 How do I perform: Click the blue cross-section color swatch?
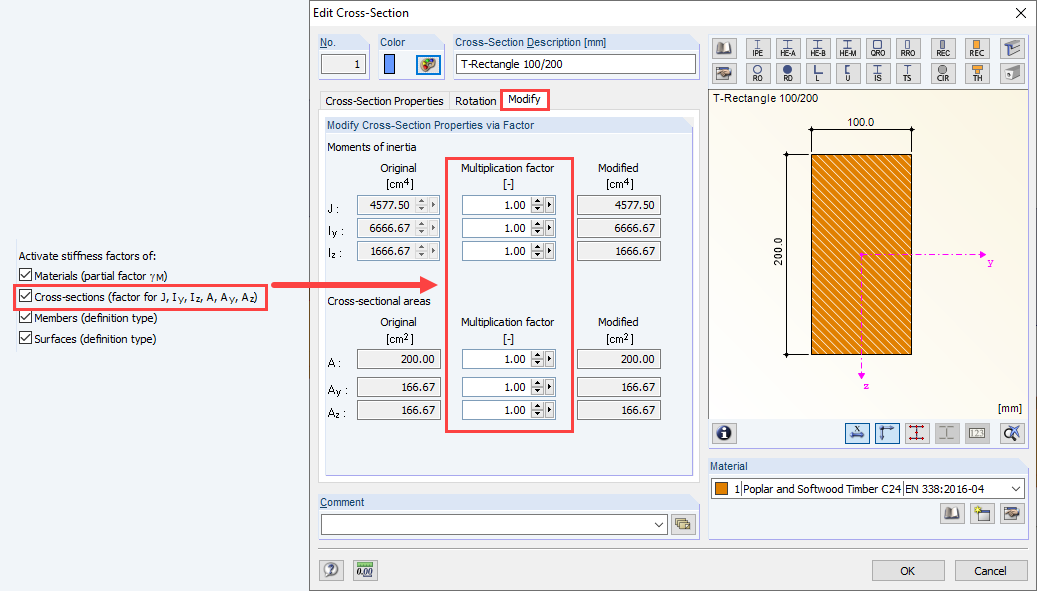390,64
